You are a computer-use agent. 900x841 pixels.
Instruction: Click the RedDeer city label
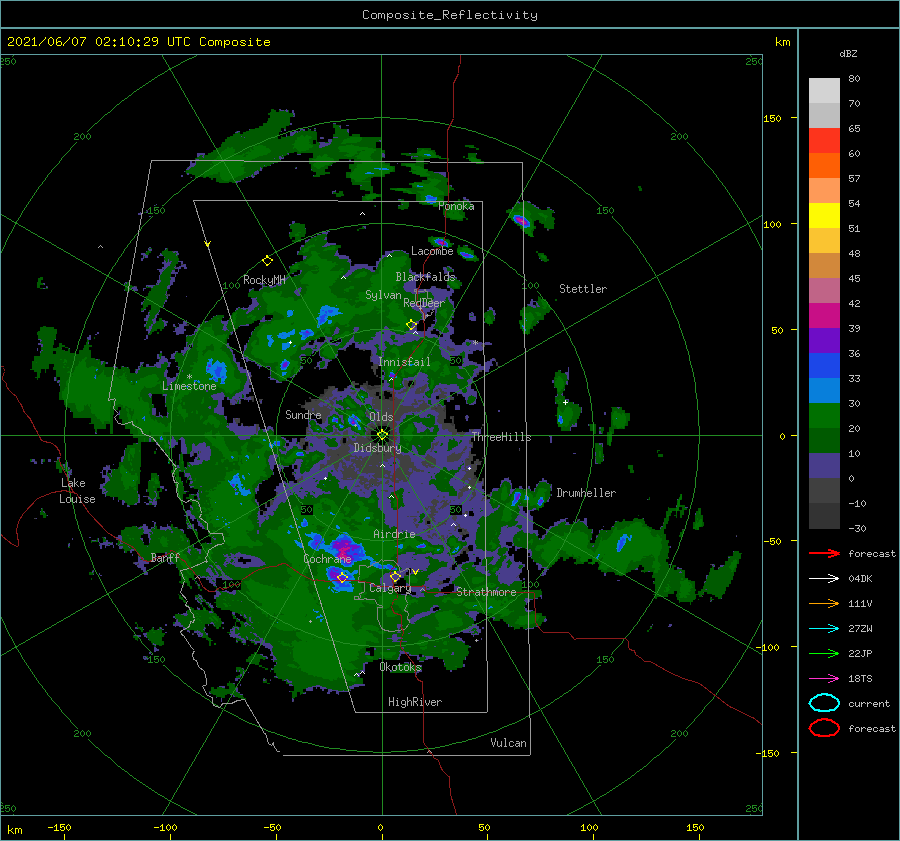coord(424,303)
